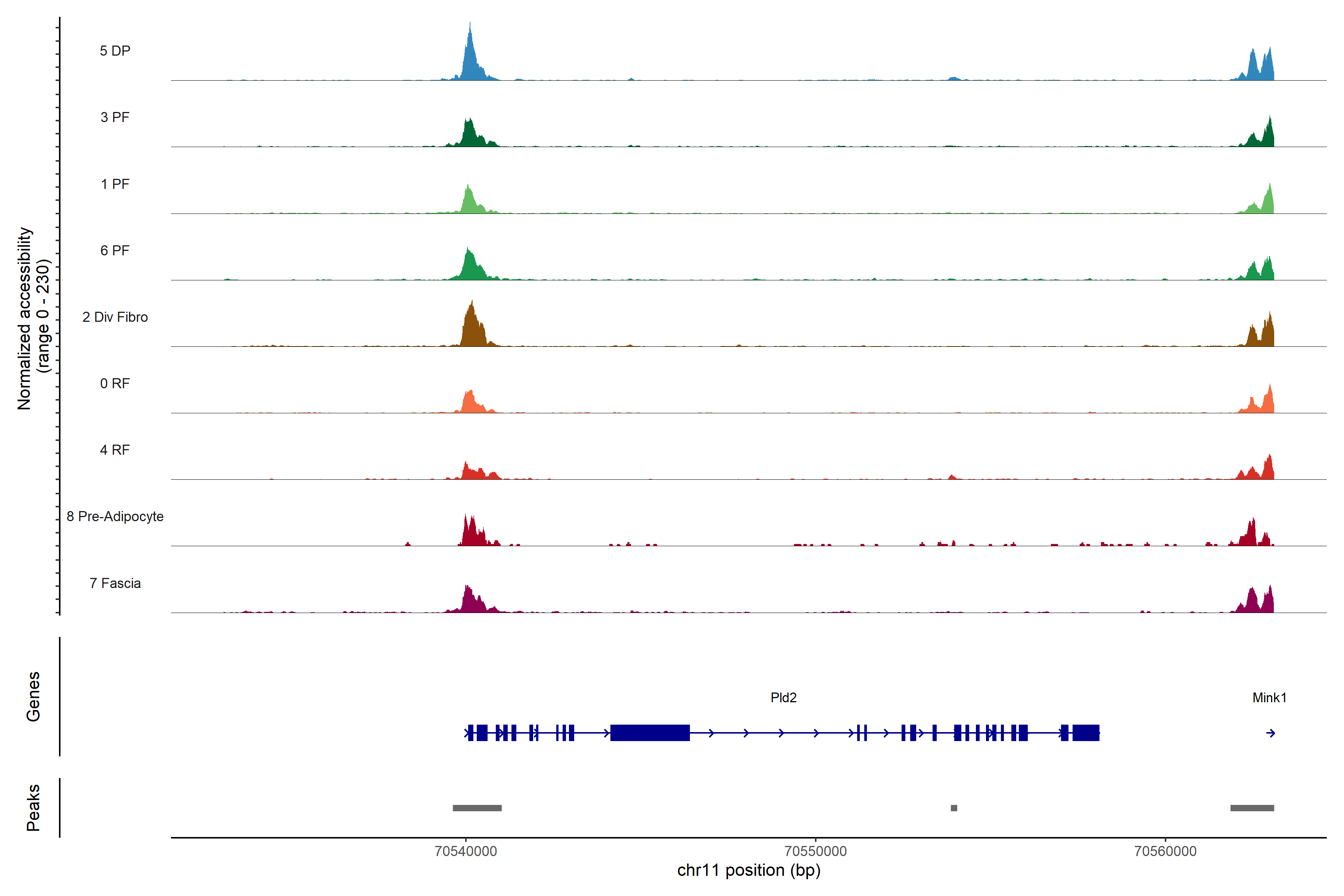
Task: Click the 70540000 axis tick label
Action: (466, 852)
